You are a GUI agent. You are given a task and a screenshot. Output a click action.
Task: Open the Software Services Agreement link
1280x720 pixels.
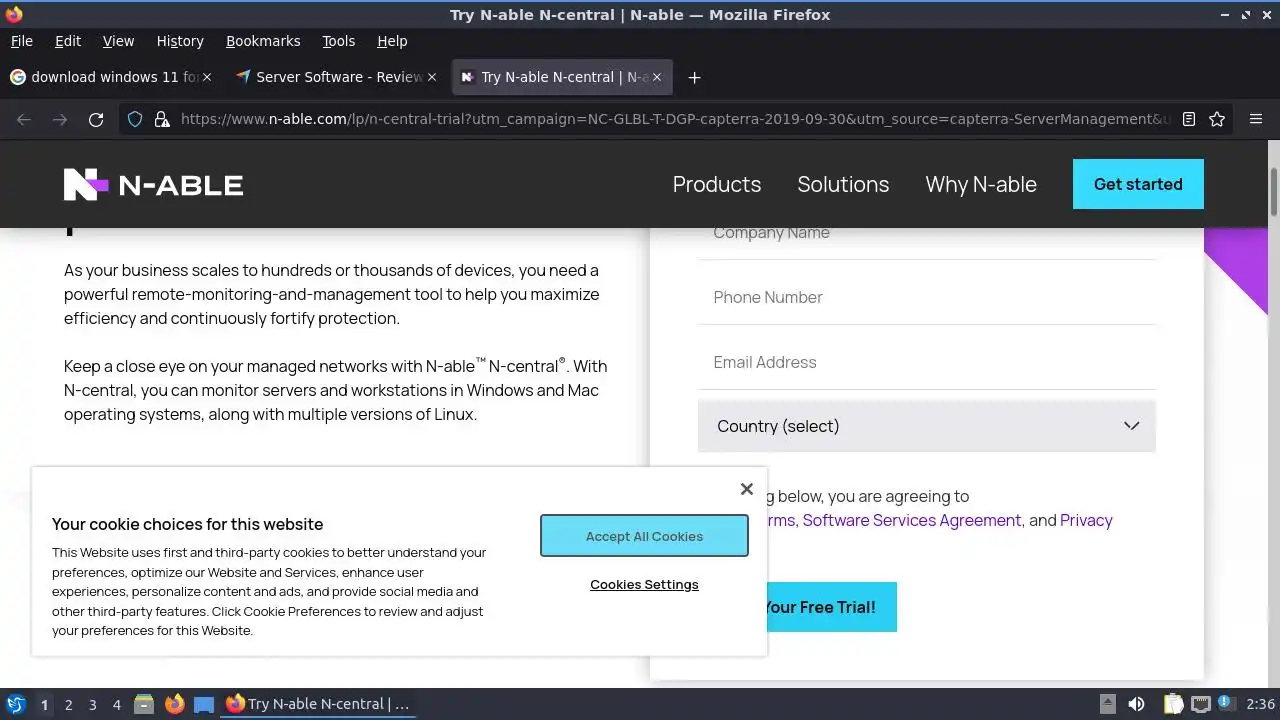[912, 520]
